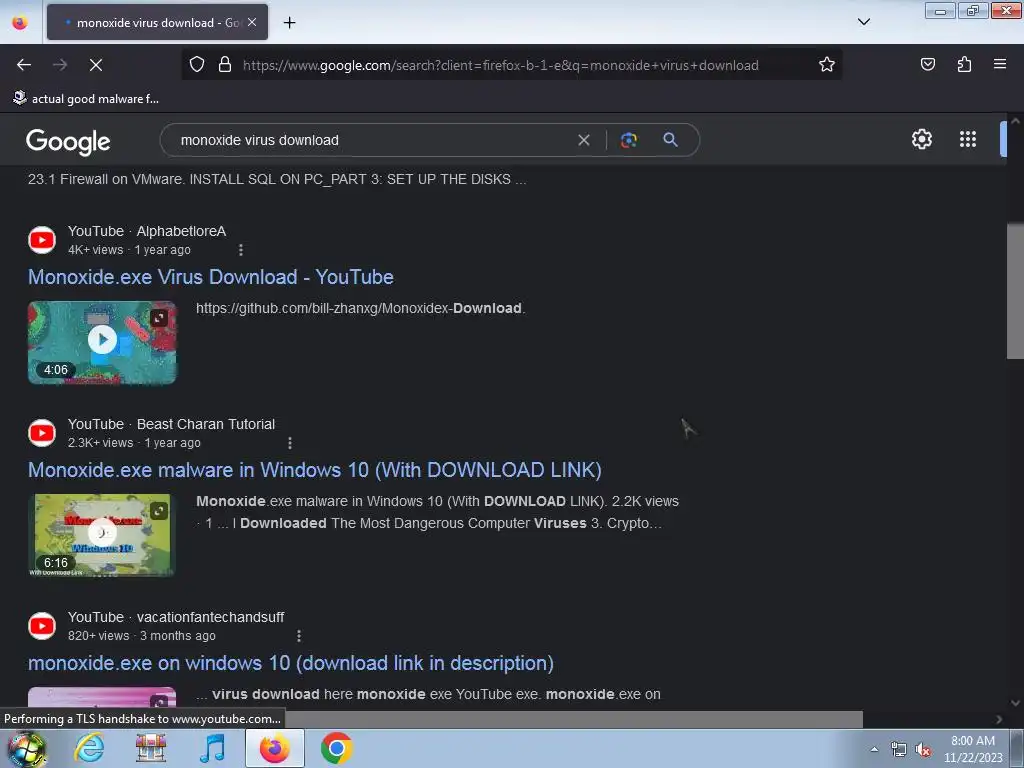Open the Firefox hamburger menu
Image resolution: width=1024 pixels, height=768 pixels.
pyautogui.click(x=999, y=64)
